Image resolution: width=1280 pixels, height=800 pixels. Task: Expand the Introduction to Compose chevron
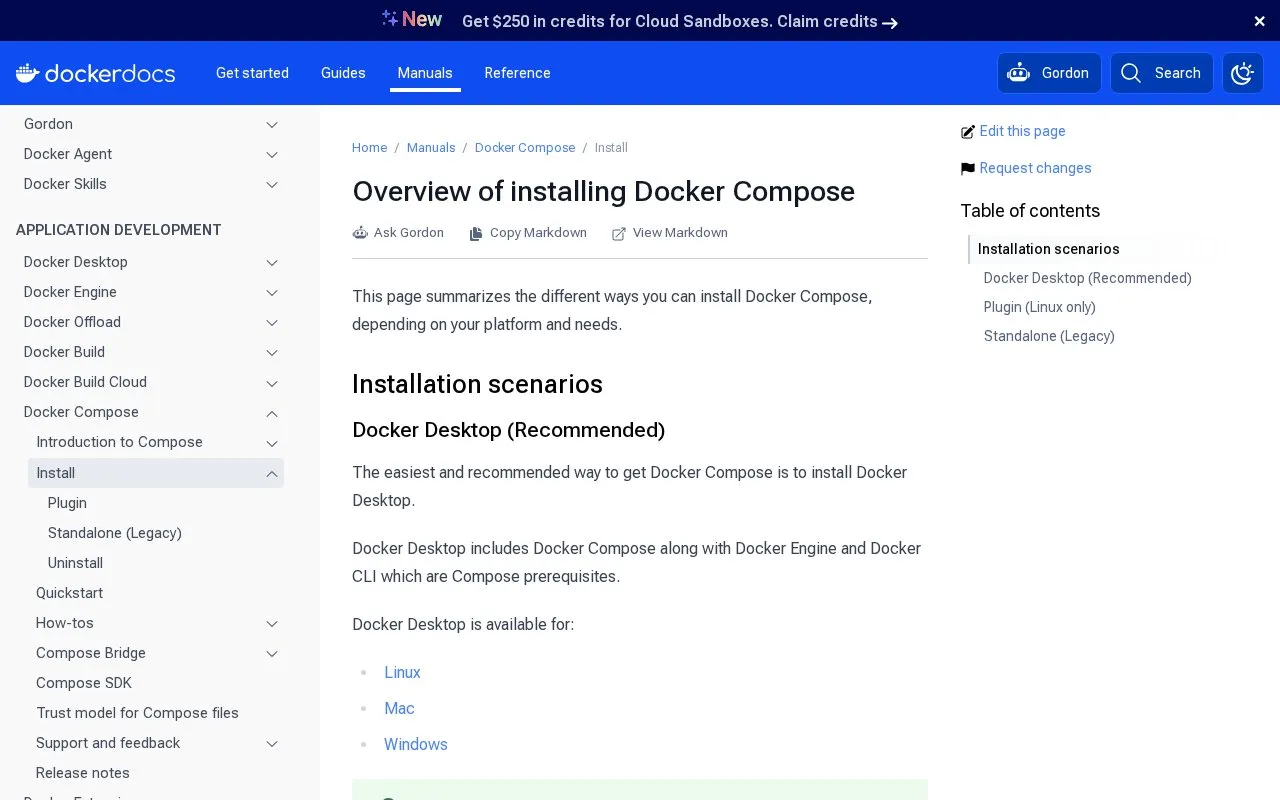point(272,443)
